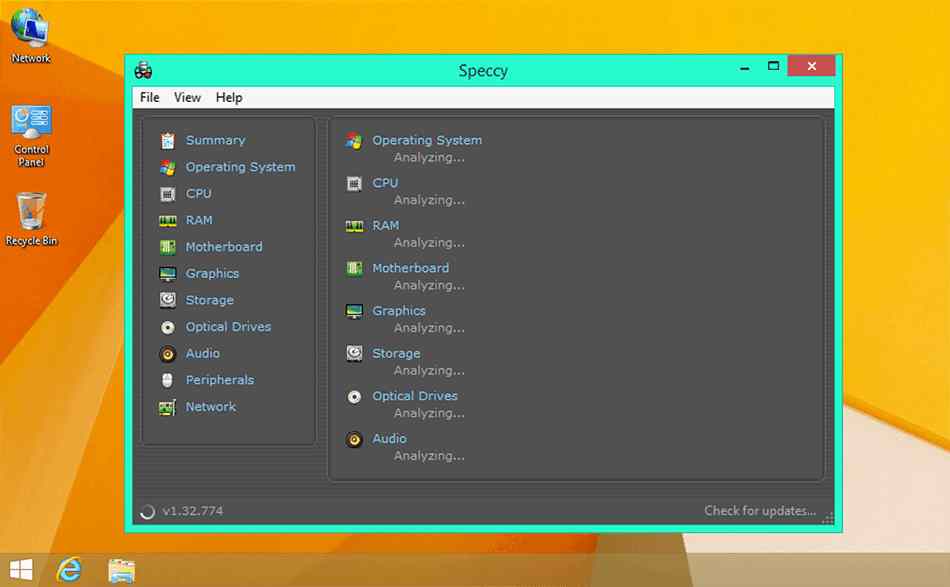Click the Summary clipboard icon in sidebar
The height and width of the screenshot is (587, 950).
click(168, 141)
